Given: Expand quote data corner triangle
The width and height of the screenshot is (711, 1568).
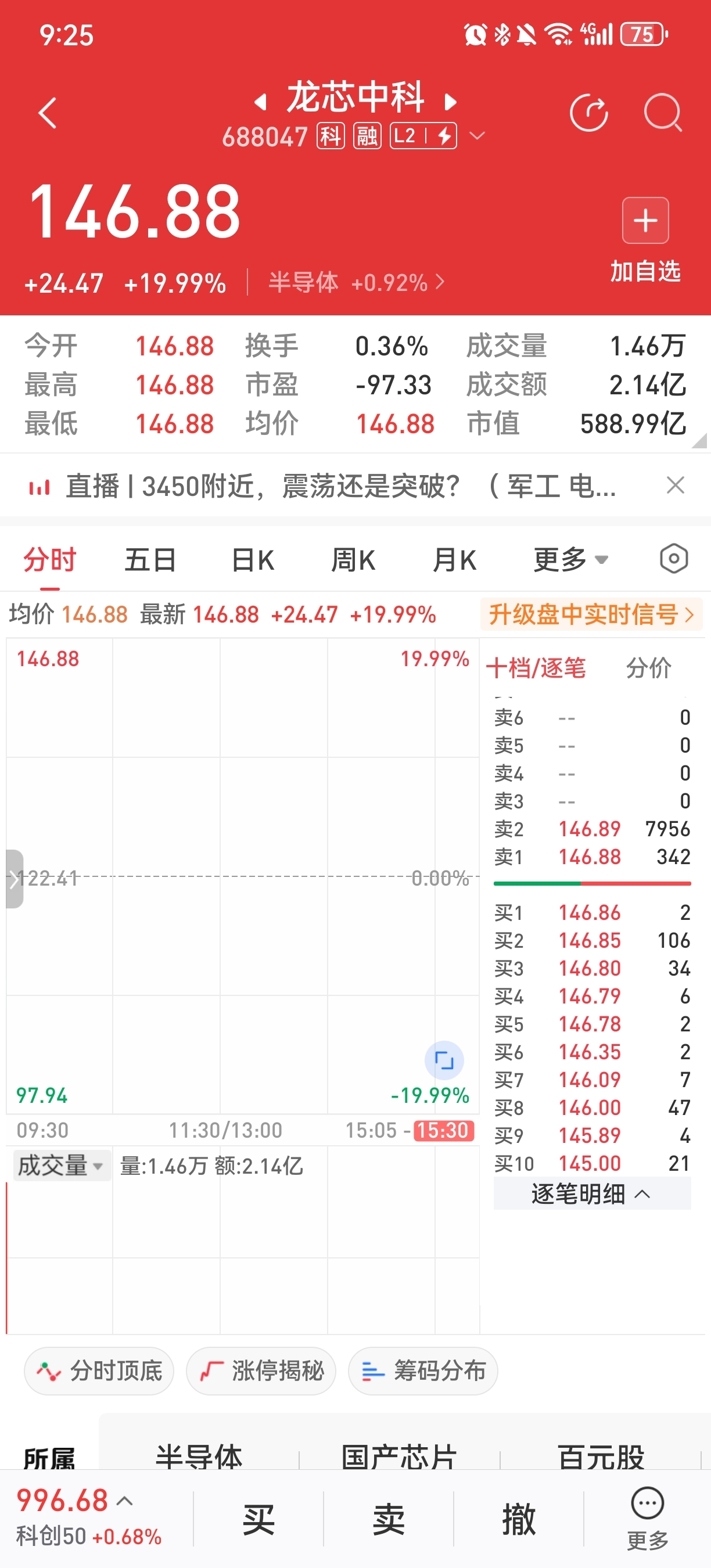Looking at the screenshot, I should [699, 440].
